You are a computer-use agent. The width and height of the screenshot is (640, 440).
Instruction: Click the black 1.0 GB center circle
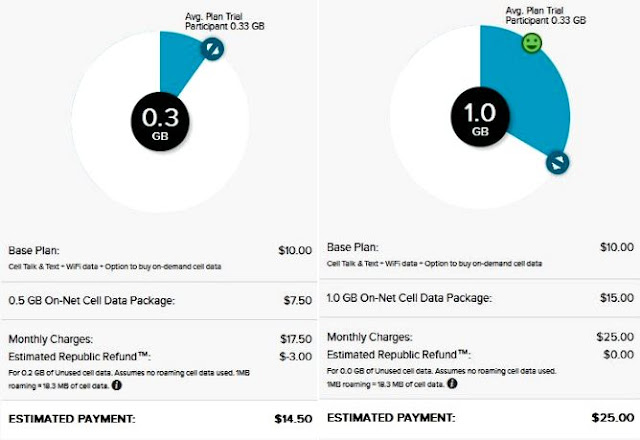point(480,117)
